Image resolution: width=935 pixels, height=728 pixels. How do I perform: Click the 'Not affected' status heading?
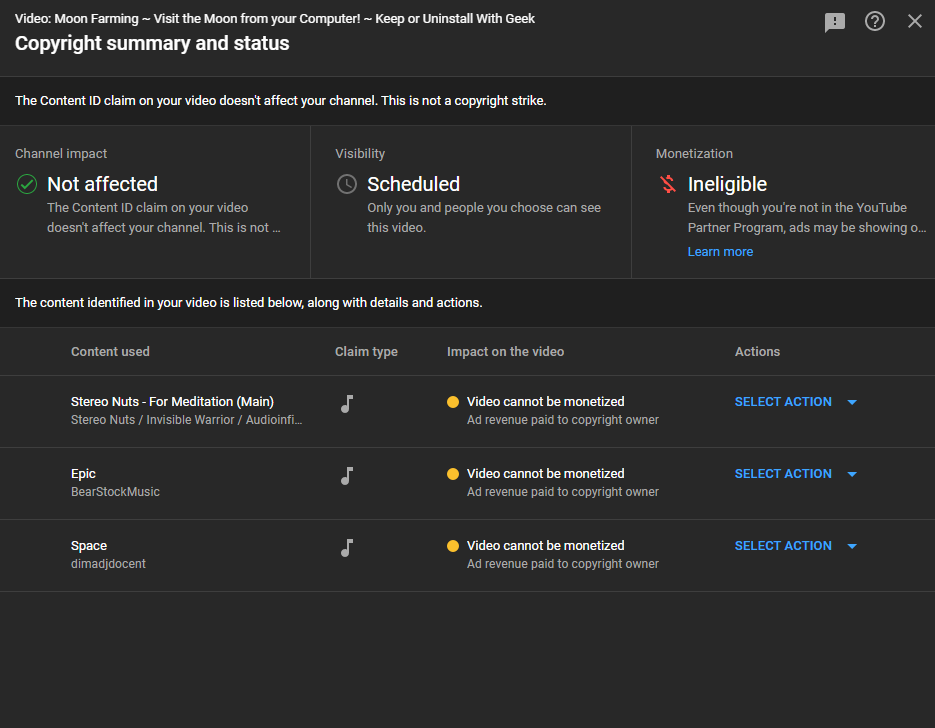click(103, 184)
